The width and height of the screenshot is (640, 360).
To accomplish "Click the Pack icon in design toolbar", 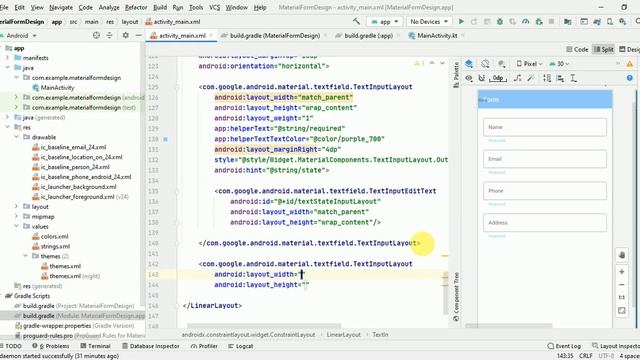I will [547, 78].
